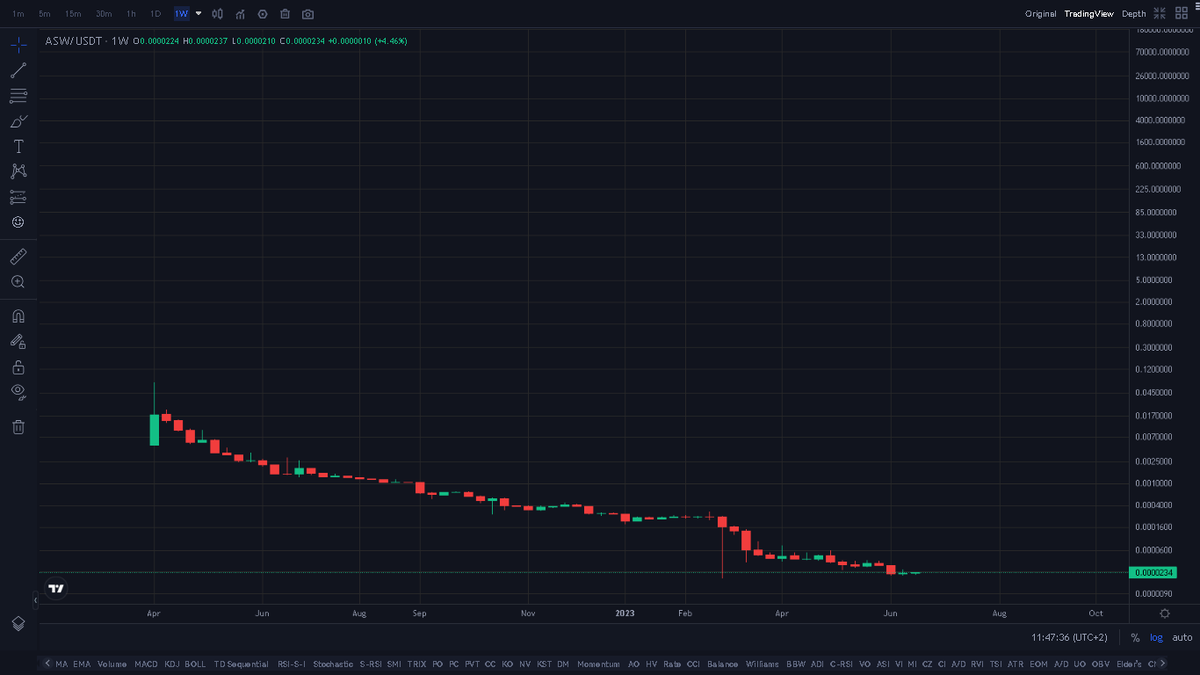
Task: Add the Williams indicator
Action: pyautogui.click(x=762, y=664)
